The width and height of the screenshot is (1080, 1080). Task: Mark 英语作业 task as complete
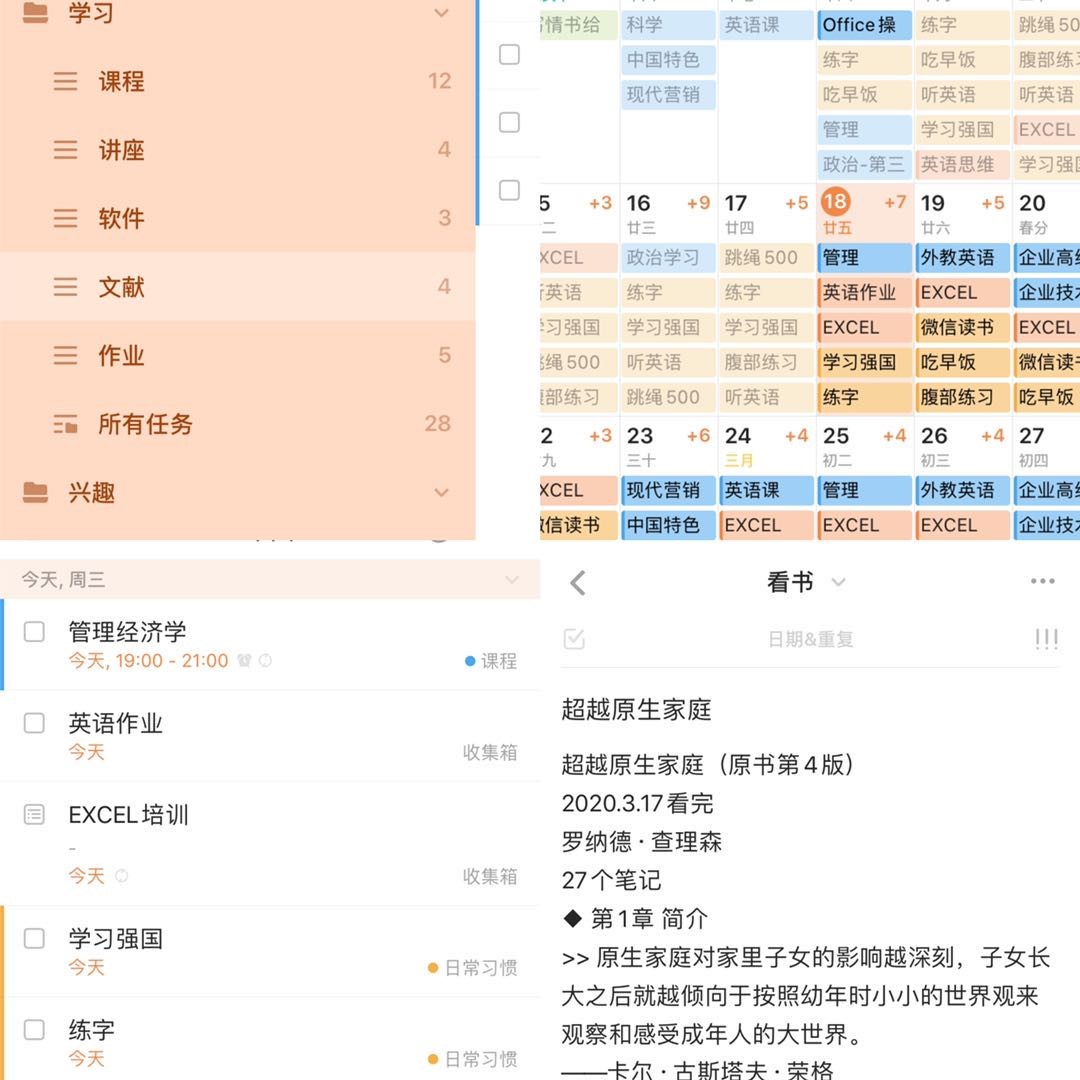point(34,723)
